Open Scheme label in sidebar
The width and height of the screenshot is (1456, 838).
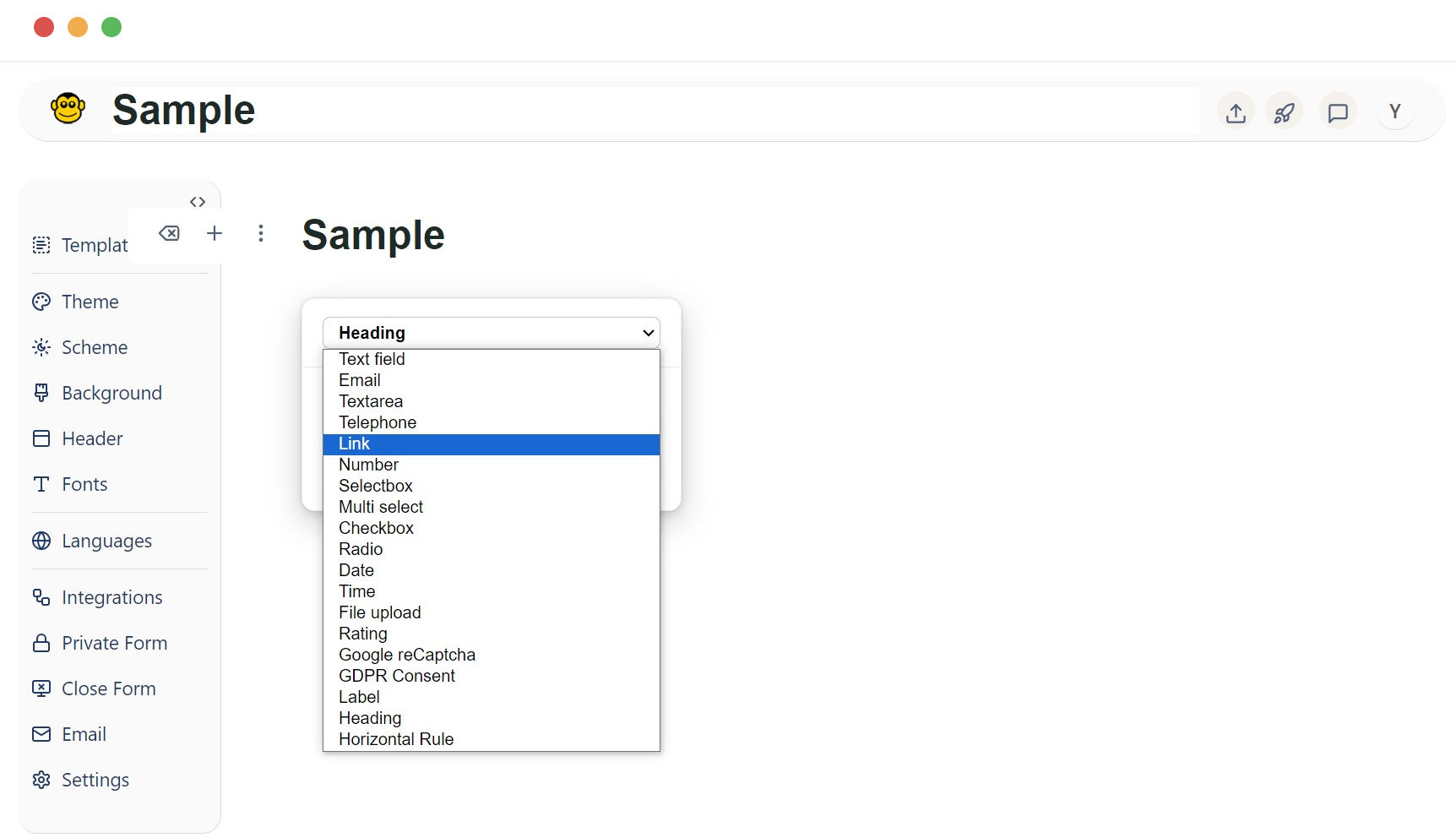(x=95, y=347)
